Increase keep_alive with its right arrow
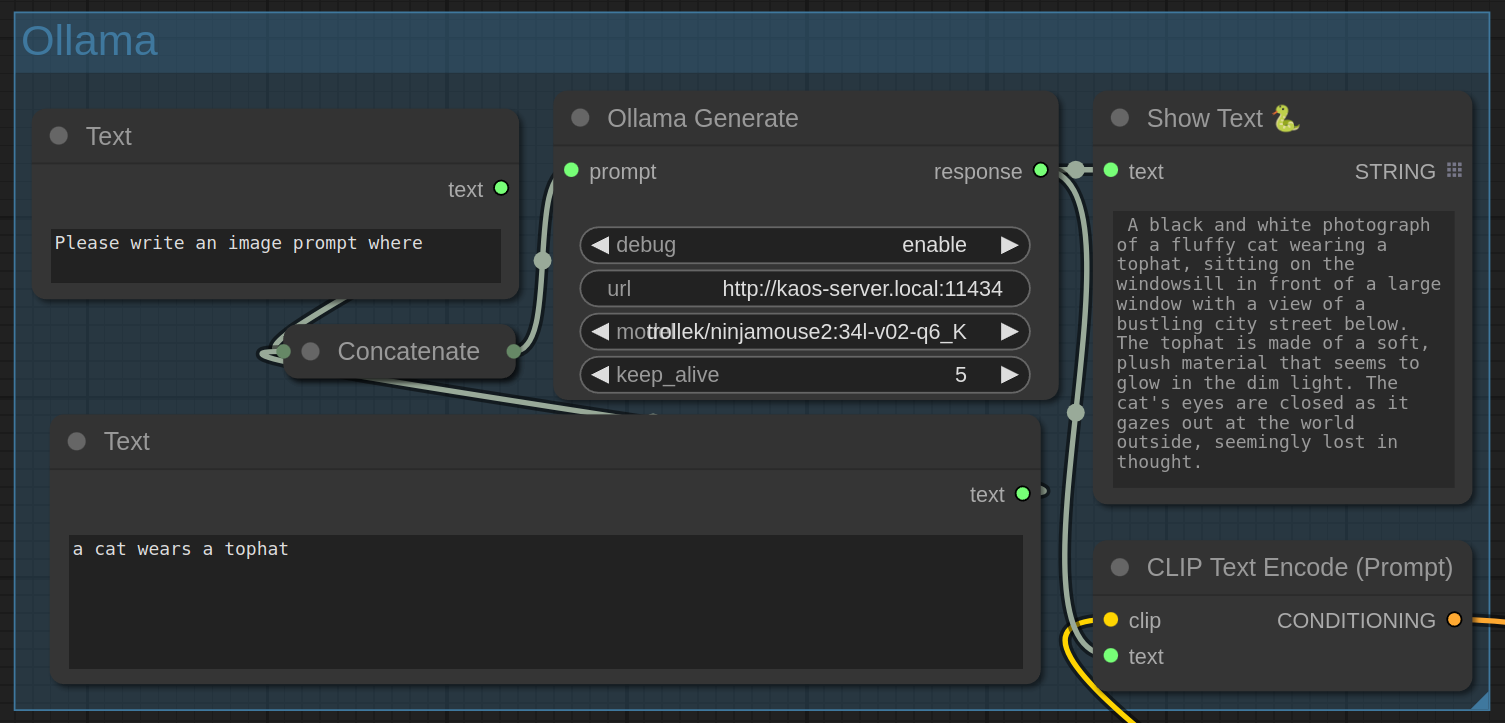 click(1009, 375)
